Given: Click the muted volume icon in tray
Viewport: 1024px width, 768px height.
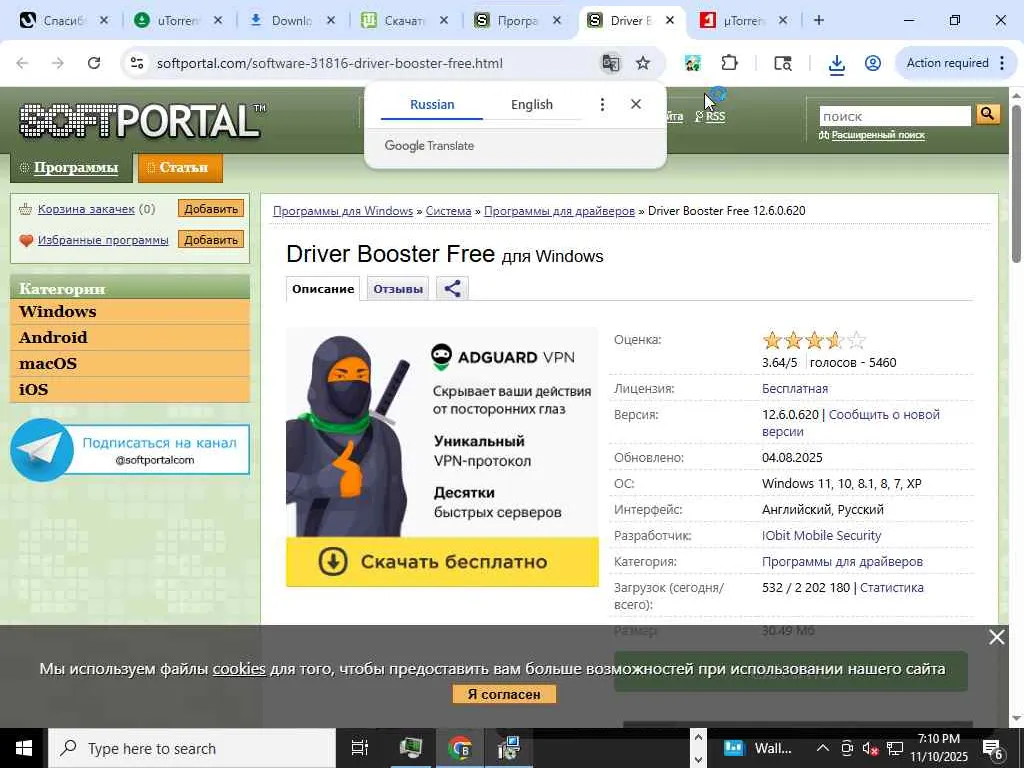Looking at the screenshot, I should click(871, 748).
